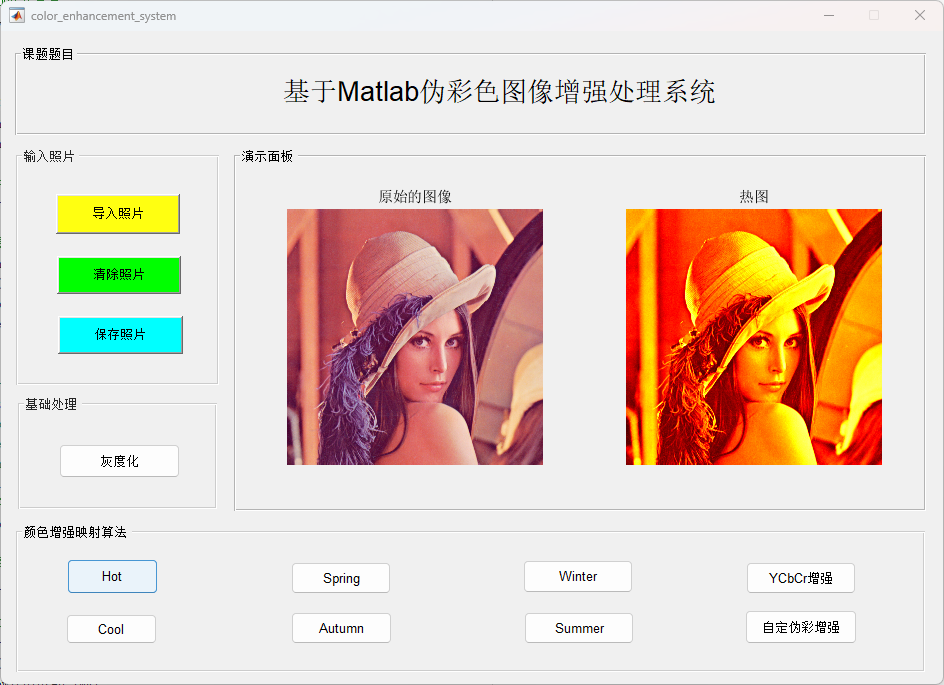Click the 基础处理 panel label
The width and height of the screenshot is (944, 685).
click(51, 404)
